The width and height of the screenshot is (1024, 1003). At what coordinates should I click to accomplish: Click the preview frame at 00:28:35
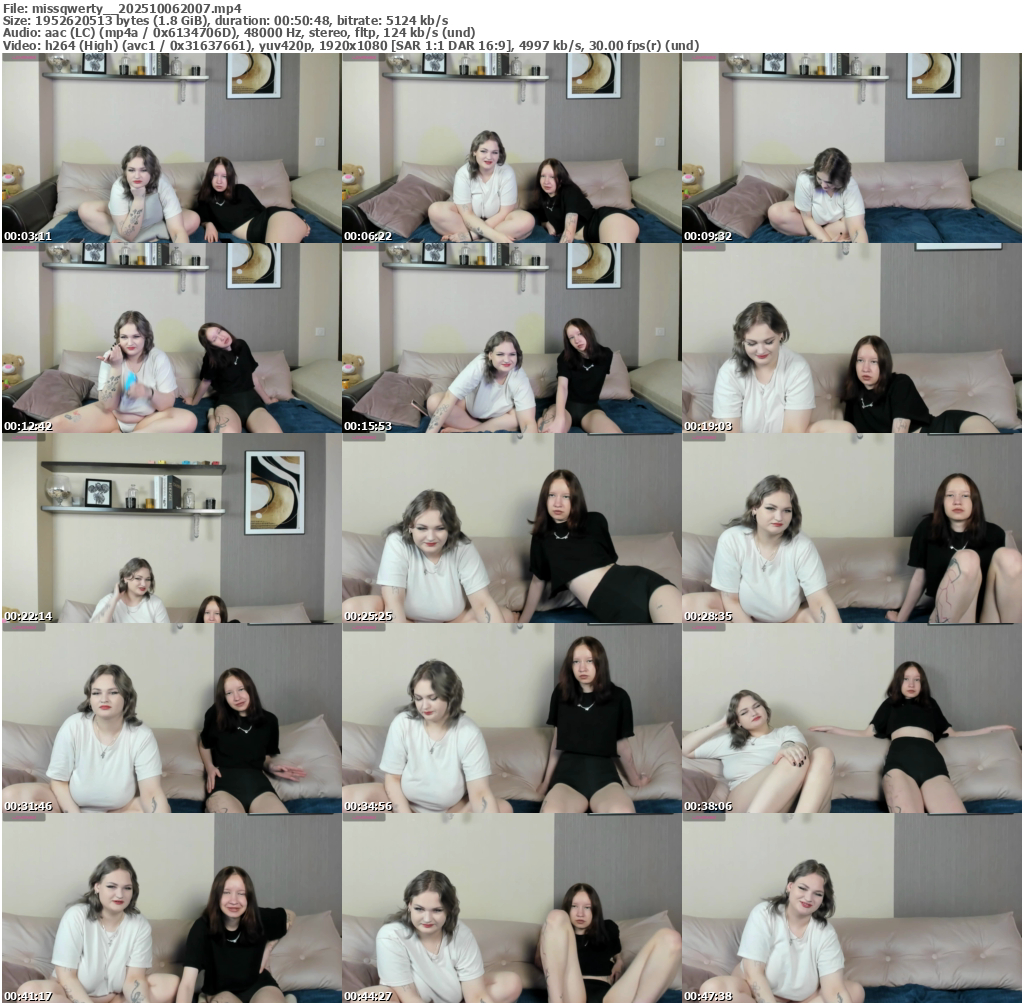click(851, 528)
